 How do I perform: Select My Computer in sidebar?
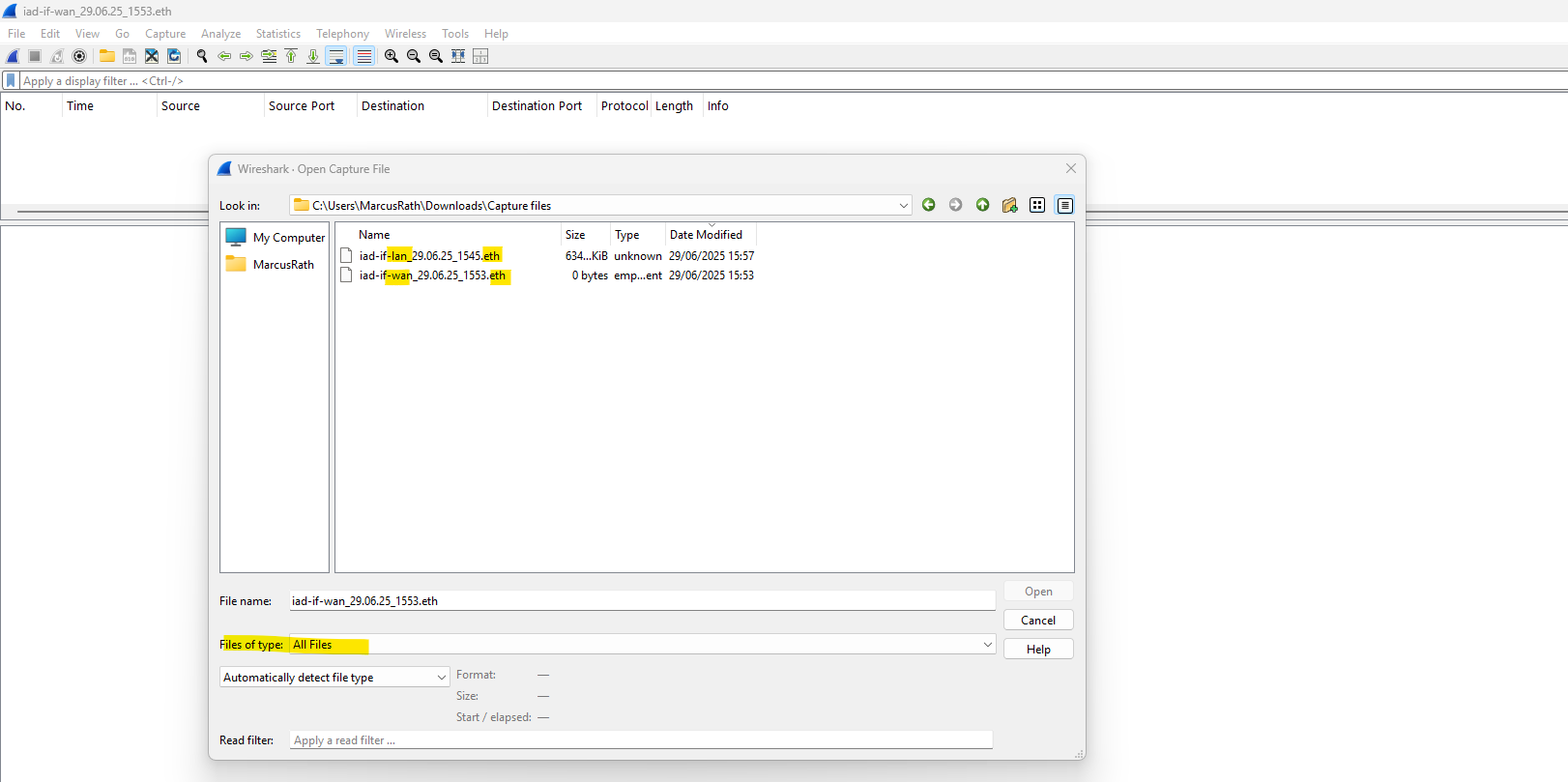(x=276, y=238)
